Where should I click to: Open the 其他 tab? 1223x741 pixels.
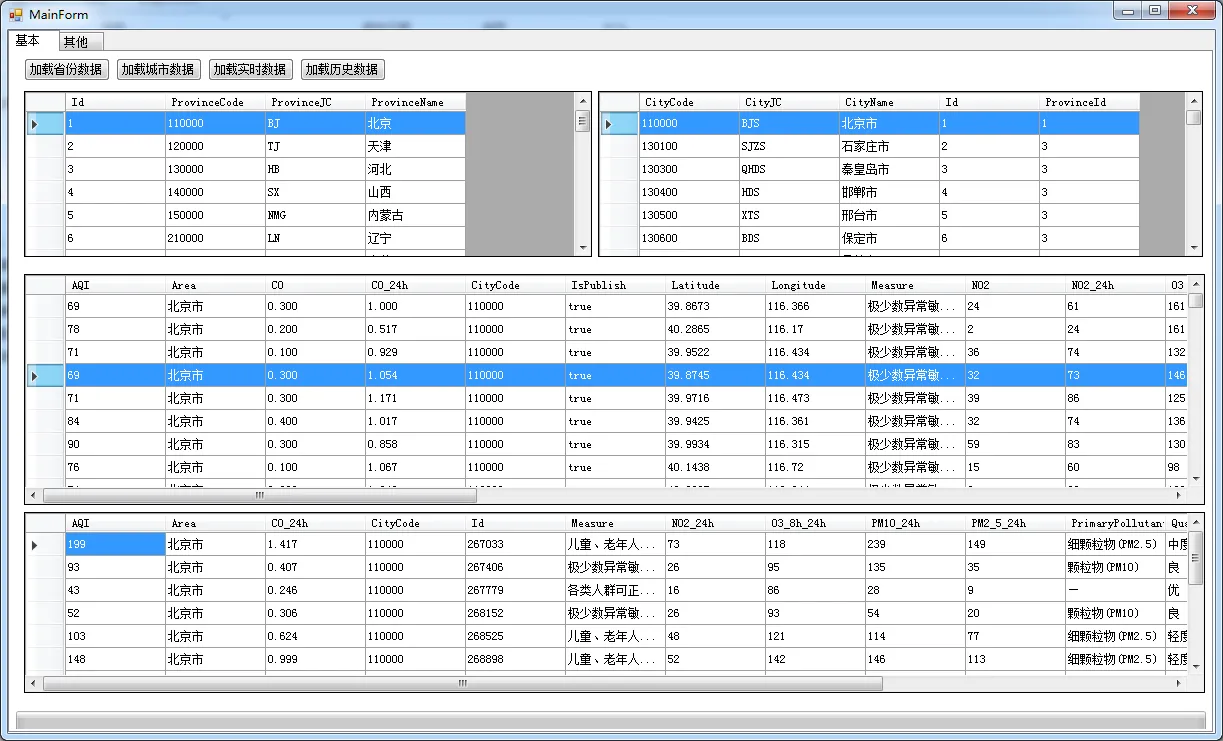(76, 42)
